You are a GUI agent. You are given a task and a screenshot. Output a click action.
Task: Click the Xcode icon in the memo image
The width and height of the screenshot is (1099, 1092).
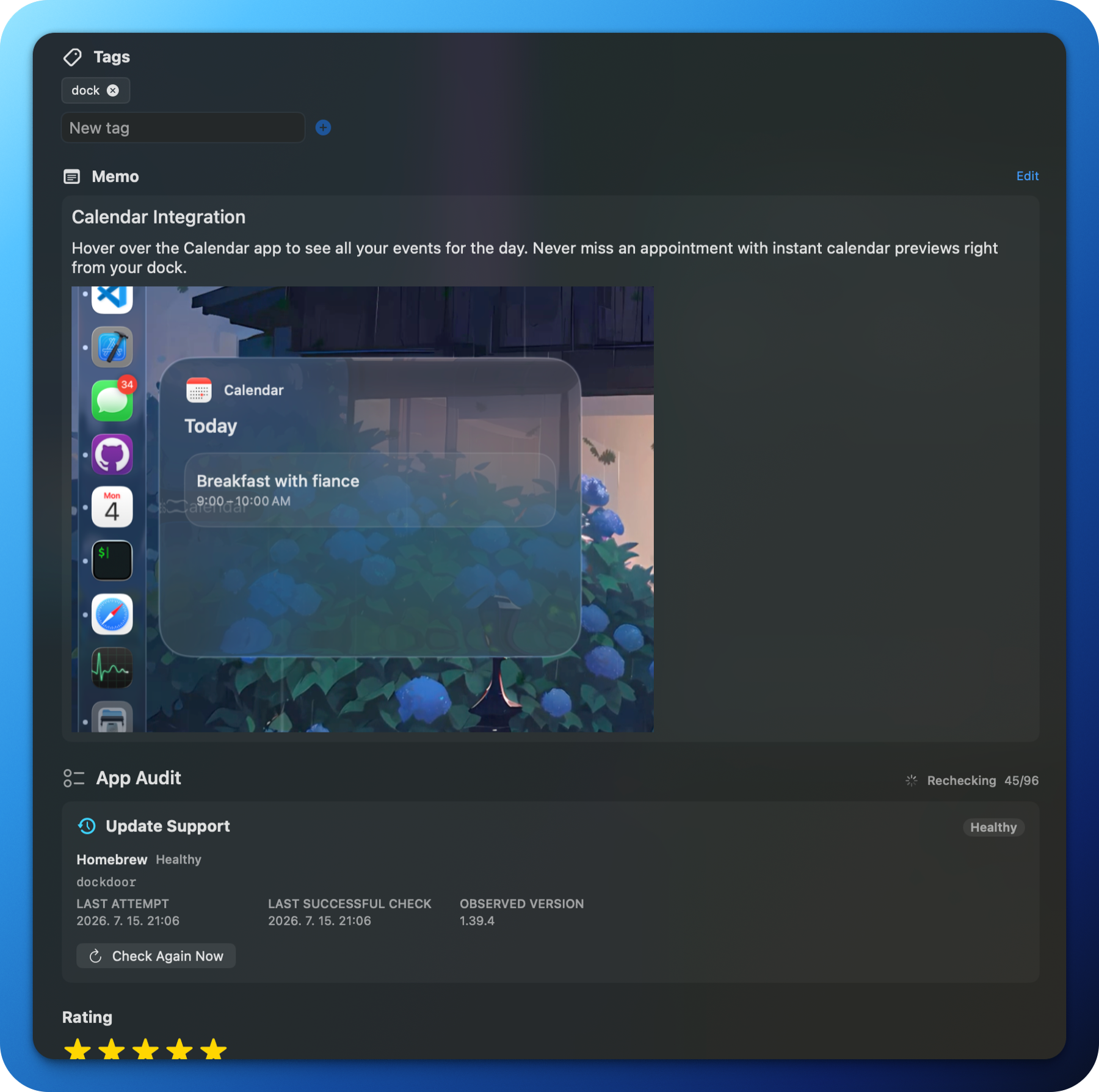point(112,347)
